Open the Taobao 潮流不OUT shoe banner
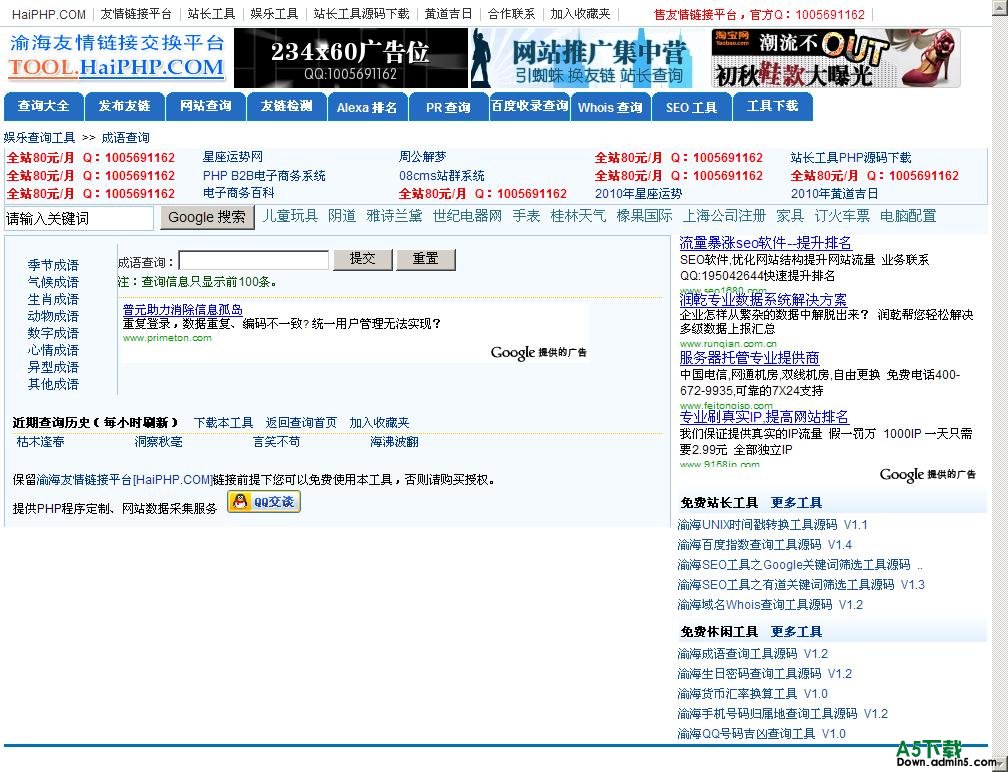The image size is (1008, 772). pos(836,58)
